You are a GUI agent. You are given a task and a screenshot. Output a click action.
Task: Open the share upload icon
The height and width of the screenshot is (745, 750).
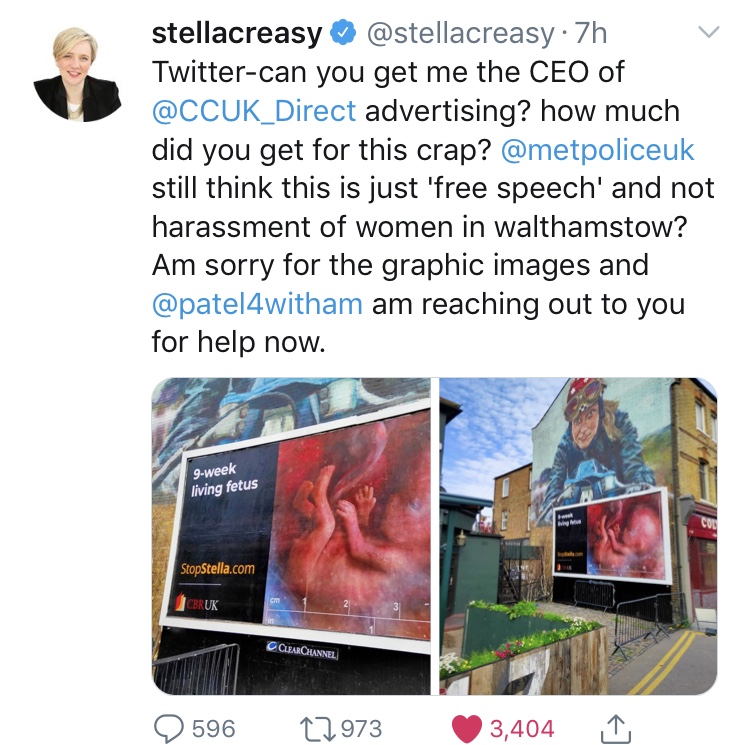pyautogui.click(x=616, y=729)
